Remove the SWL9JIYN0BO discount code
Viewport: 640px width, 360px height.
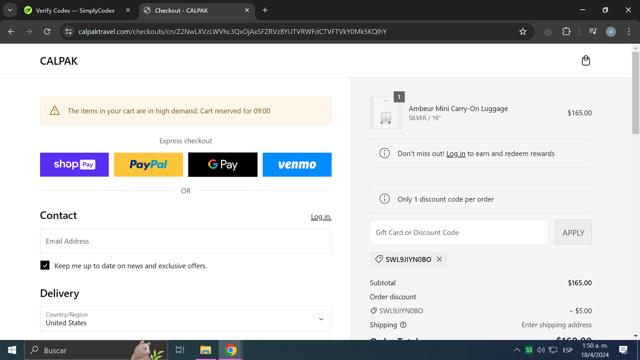click(x=439, y=259)
